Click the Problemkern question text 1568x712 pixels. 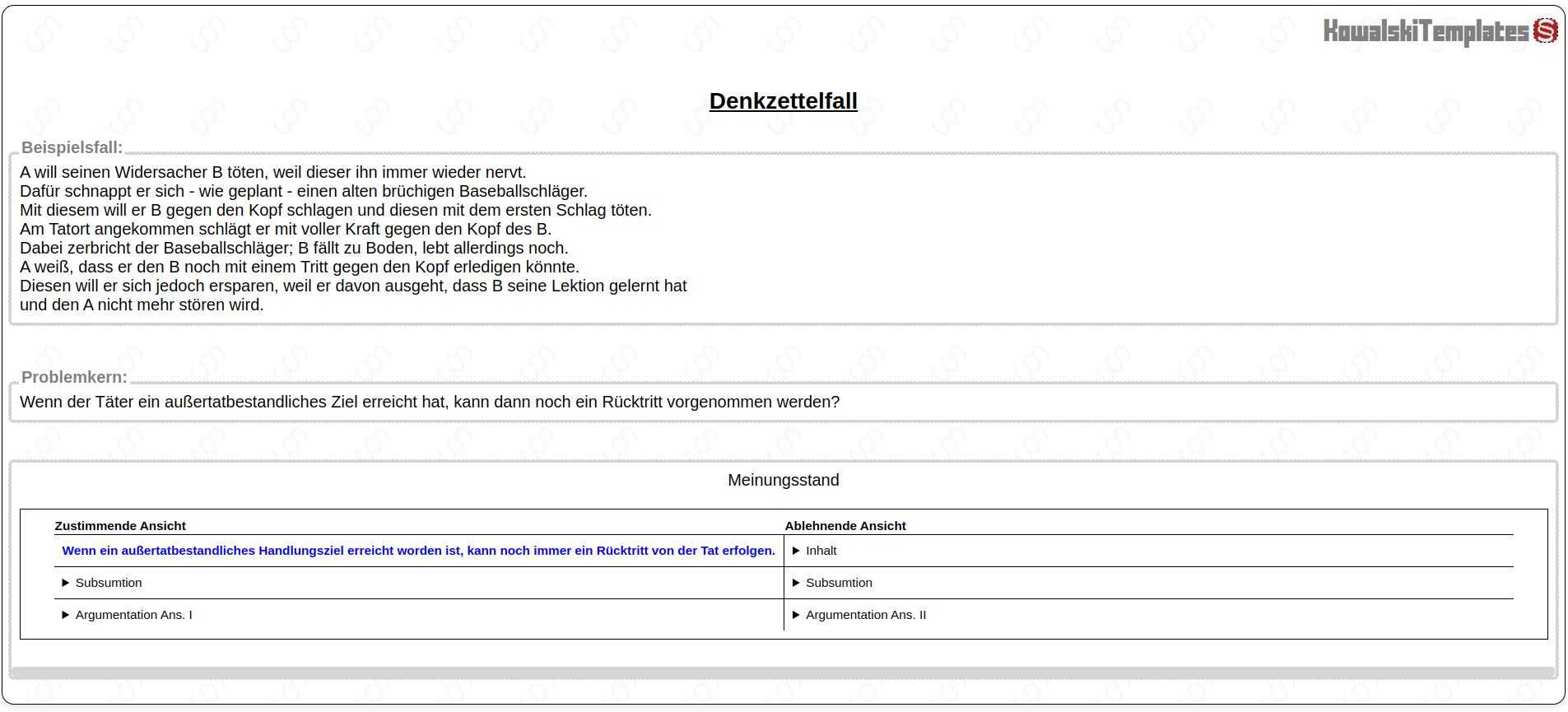pyautogui.click(x=430, y=402)
